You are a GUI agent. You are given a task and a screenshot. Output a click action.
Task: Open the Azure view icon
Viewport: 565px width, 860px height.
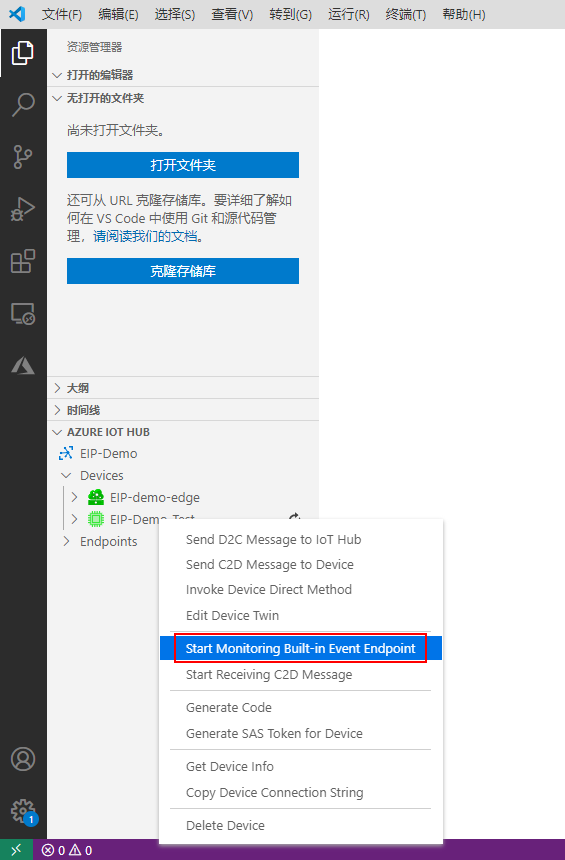(22, 366)
